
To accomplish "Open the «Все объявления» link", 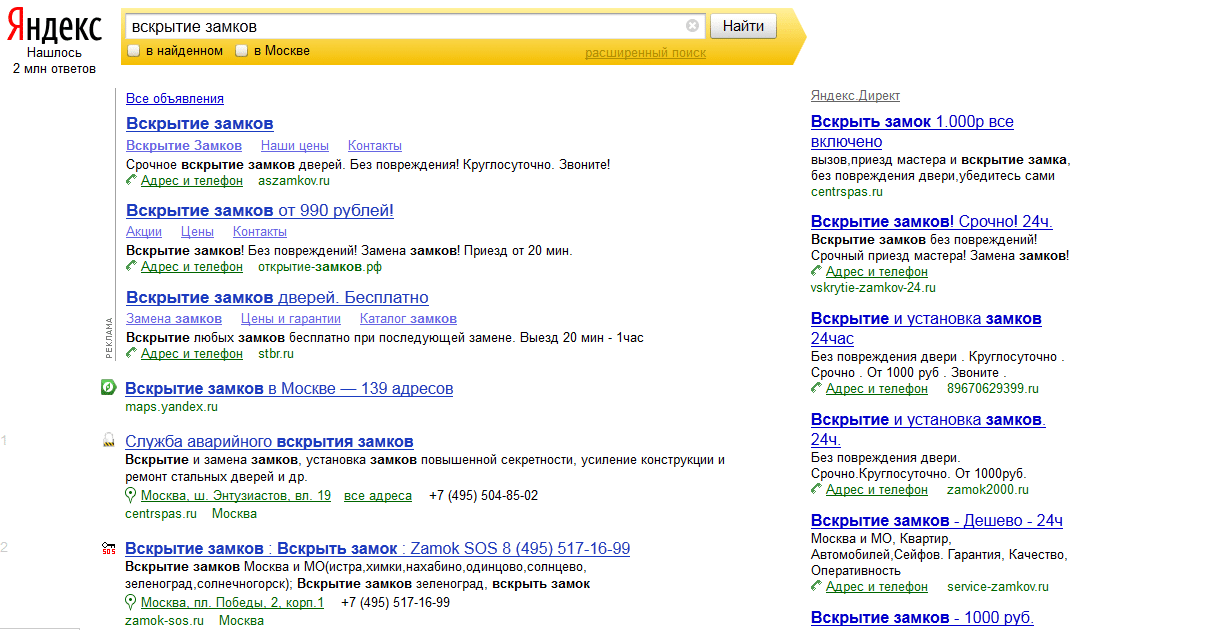I will pyautogui.click(x=175, y=99).
